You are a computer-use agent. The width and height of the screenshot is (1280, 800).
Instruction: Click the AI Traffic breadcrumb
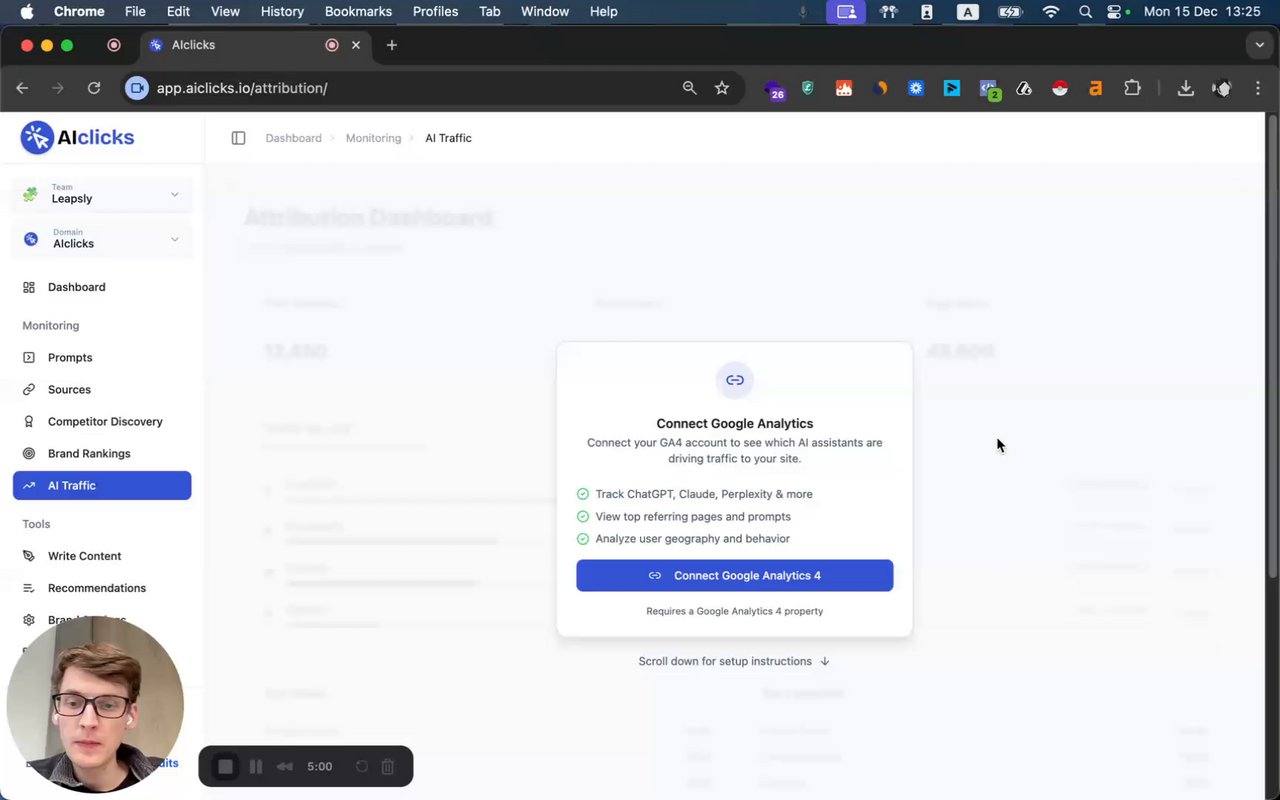[448, 138]
